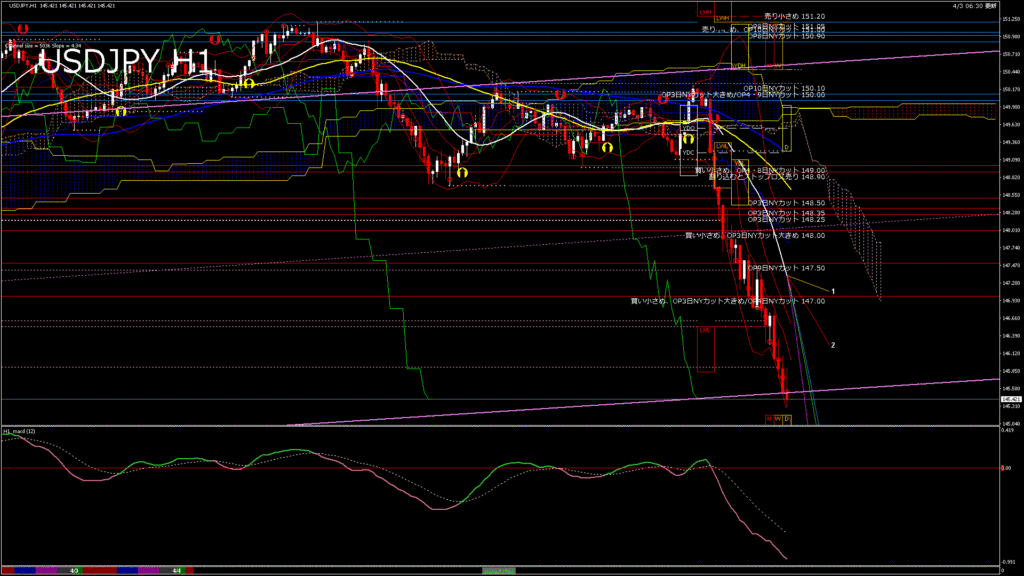Screen dimensions: 1024x576
Task: Click the 4/5 date marker in bottom bar
Action: coord(74,571)
